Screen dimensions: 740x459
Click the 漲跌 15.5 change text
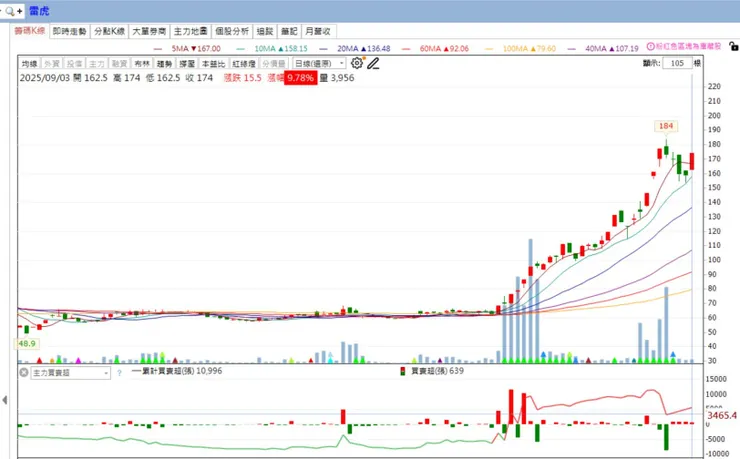point(243,78)
